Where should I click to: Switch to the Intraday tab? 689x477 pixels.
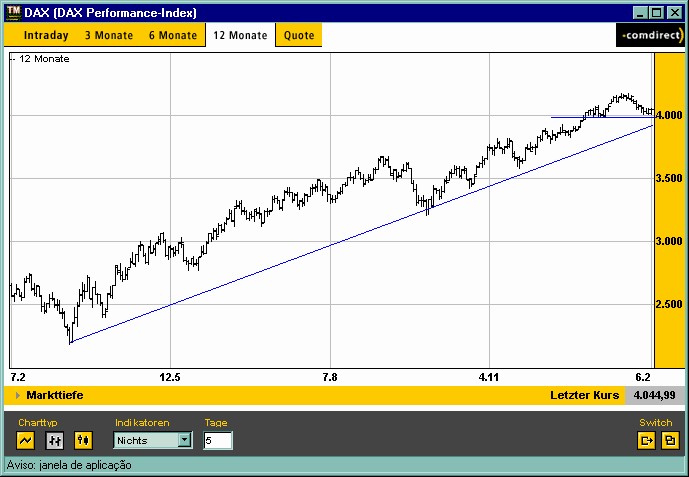[46, 35]
